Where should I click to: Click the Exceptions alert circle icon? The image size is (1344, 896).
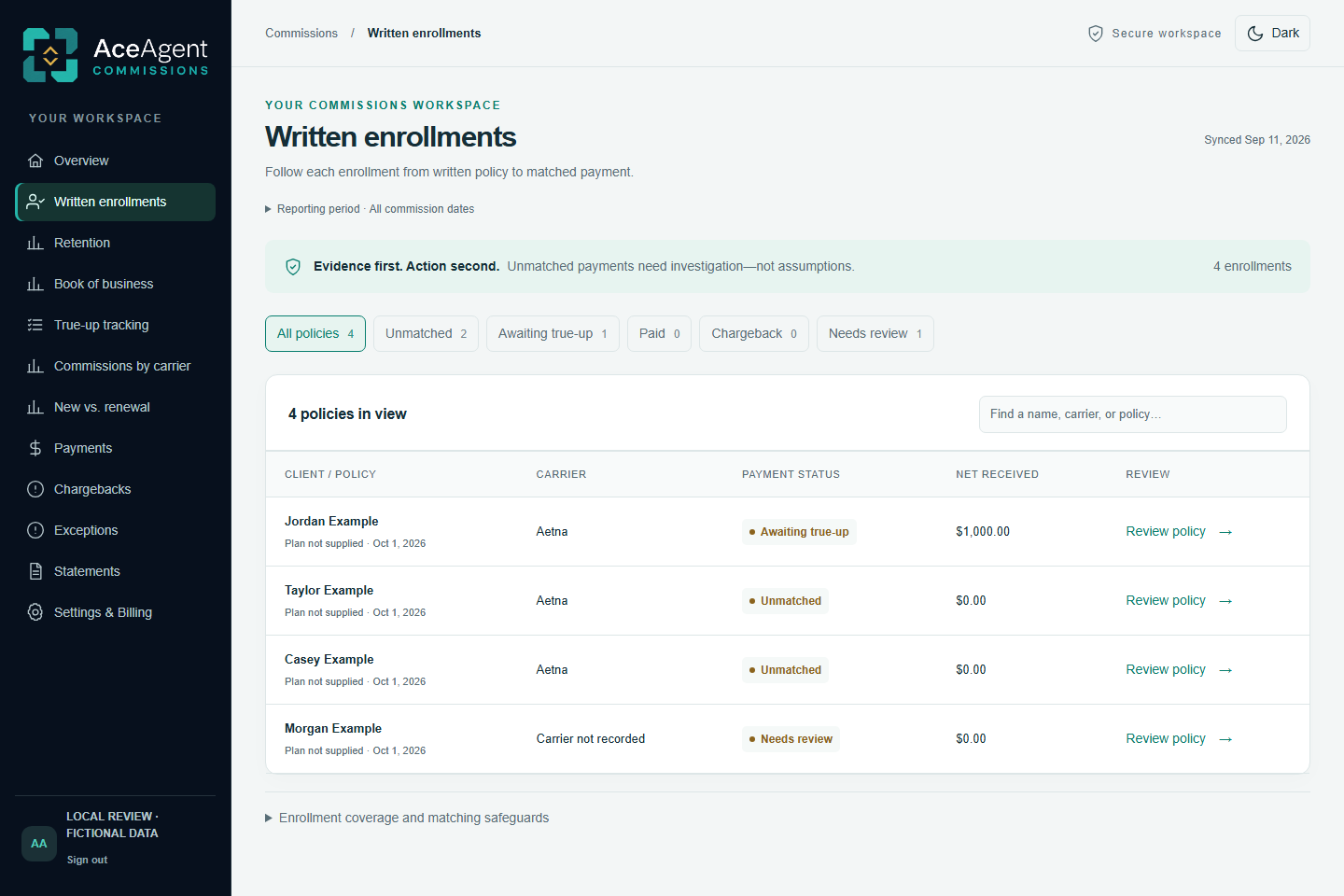pos(35,530)
